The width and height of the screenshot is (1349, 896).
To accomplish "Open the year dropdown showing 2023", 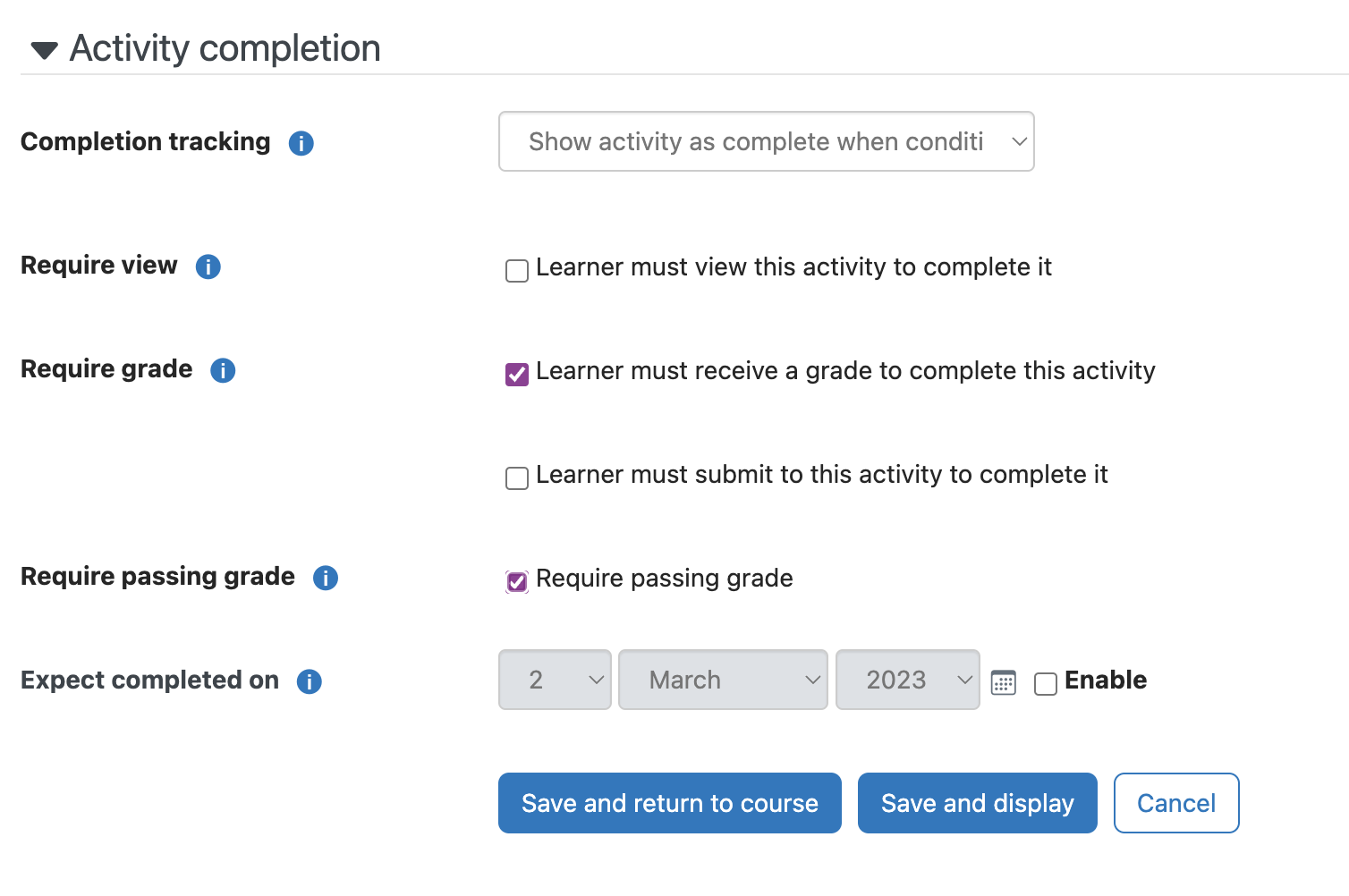I will (908, 680).
